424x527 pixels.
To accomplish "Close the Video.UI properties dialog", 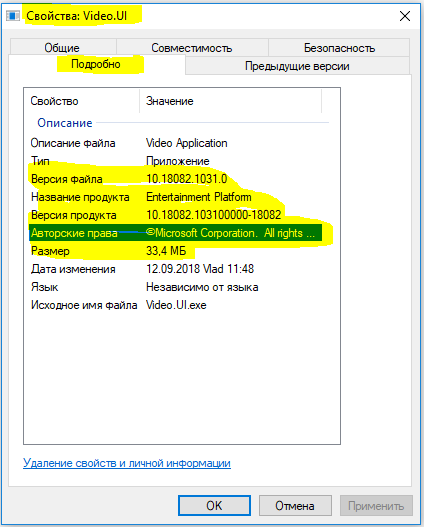I will (x=405, y=16).
